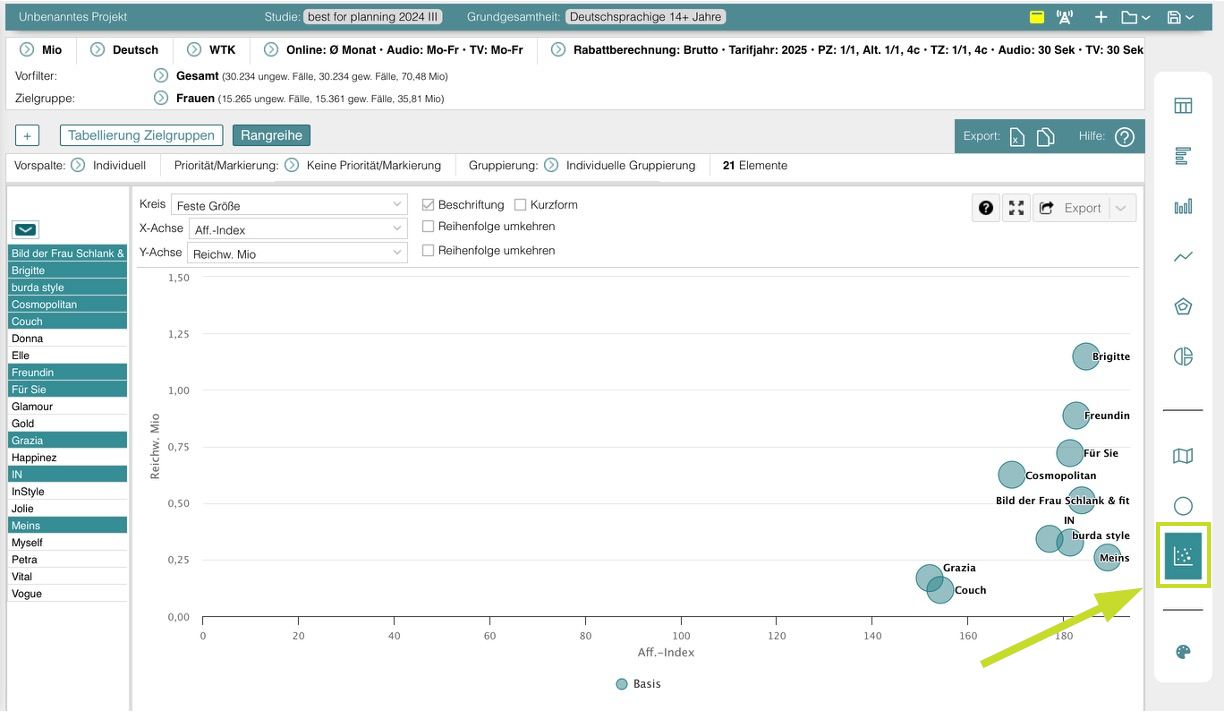Check X-axis Reihenfolge umkehren option
Screen dimensions: 1224x712
[429, 227]
